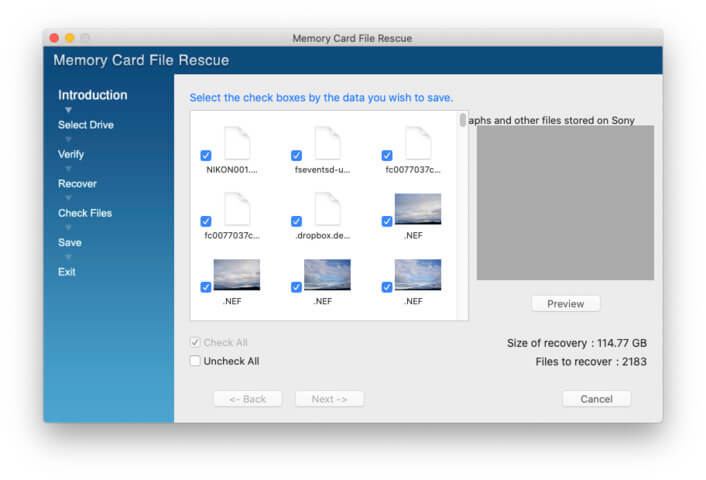Image resolution: width=706 pixels, height=480 pixels.
Task: Go Back to previous step
Action: point(248,399)
